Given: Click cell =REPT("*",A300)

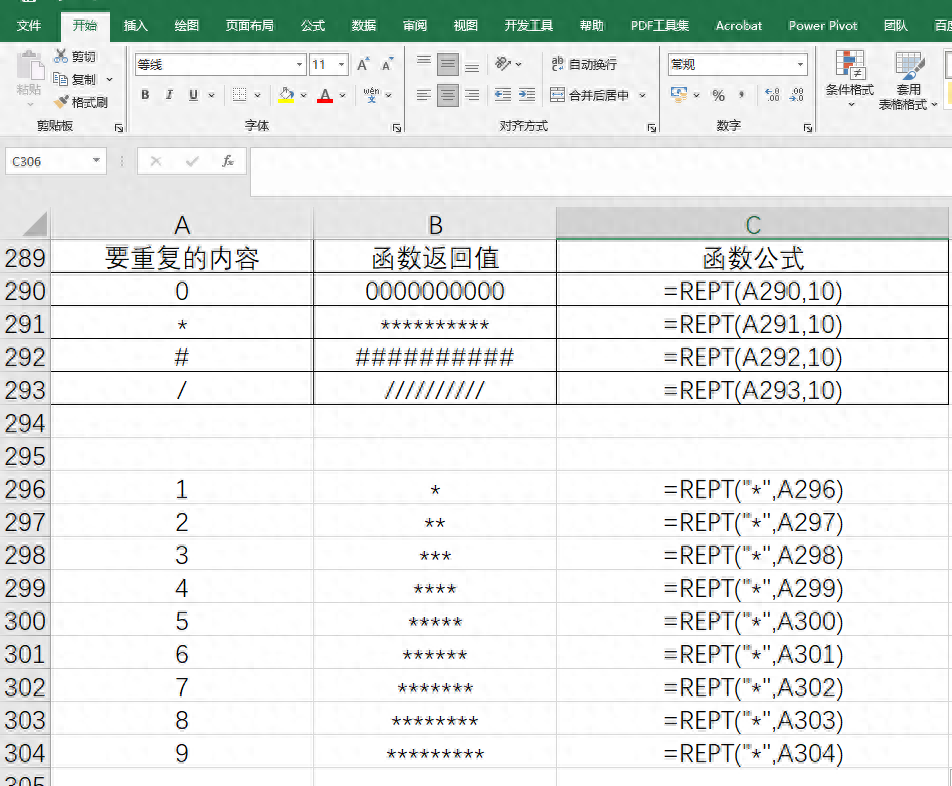Looking at the screenshot, I should click(752, 620).
